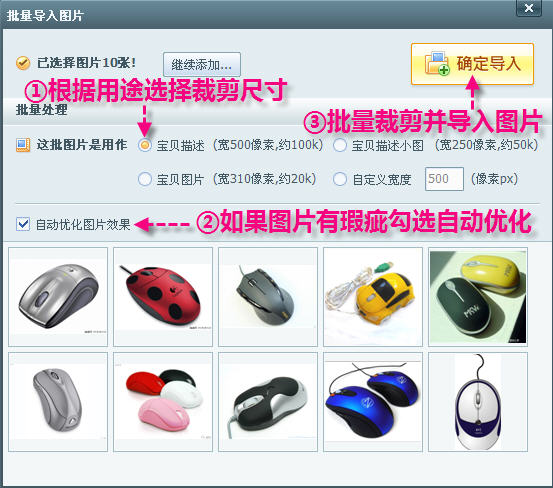Select the 宝贝描述 width 500 radio option
Viewport: 553px width, 488px height.
(145, 145)
